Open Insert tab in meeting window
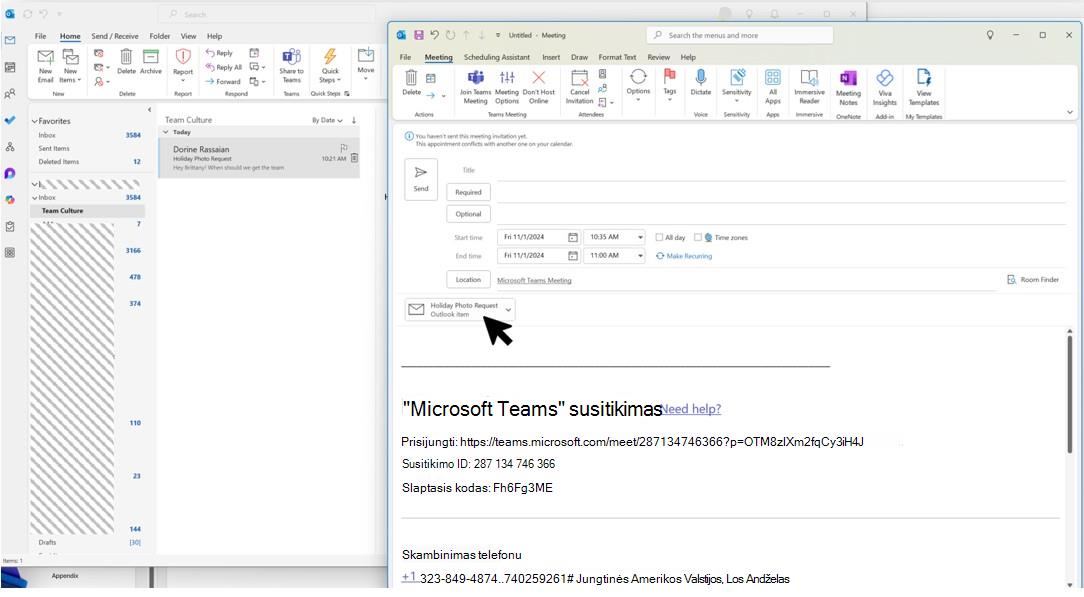Viewport: 1084px width, 597px height. 551,57
